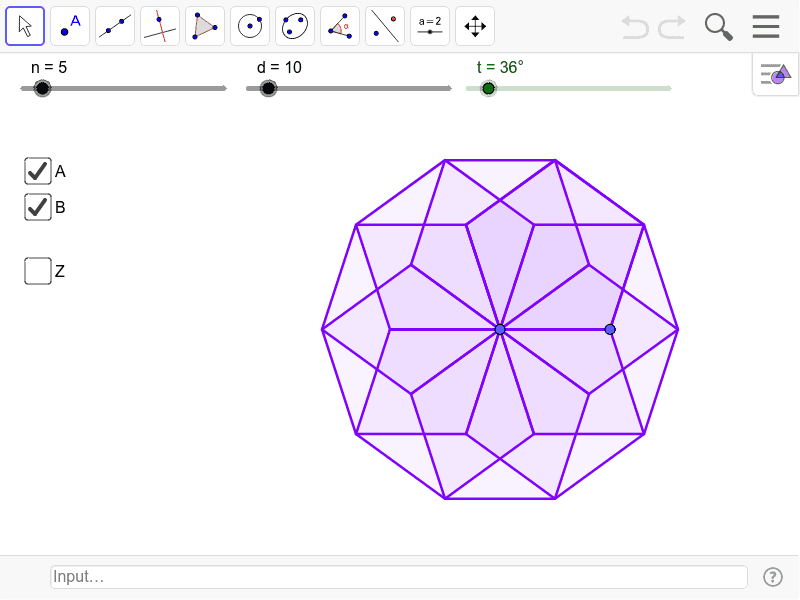Disable the B checkbox
800x600 pixels.
coord(37,207)
